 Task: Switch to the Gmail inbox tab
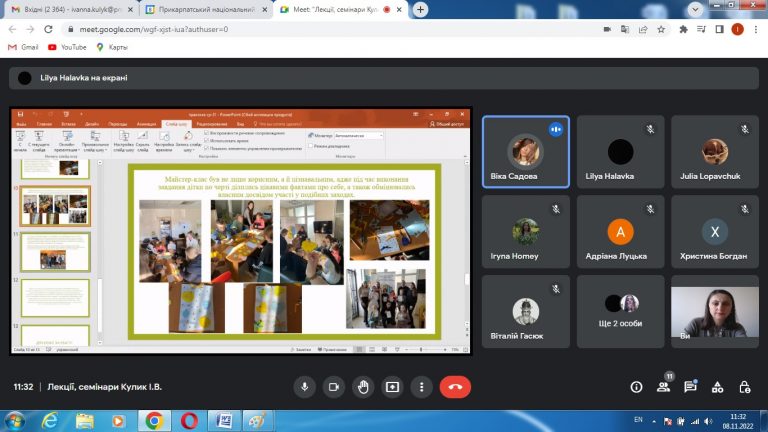[x=72, y=9]
